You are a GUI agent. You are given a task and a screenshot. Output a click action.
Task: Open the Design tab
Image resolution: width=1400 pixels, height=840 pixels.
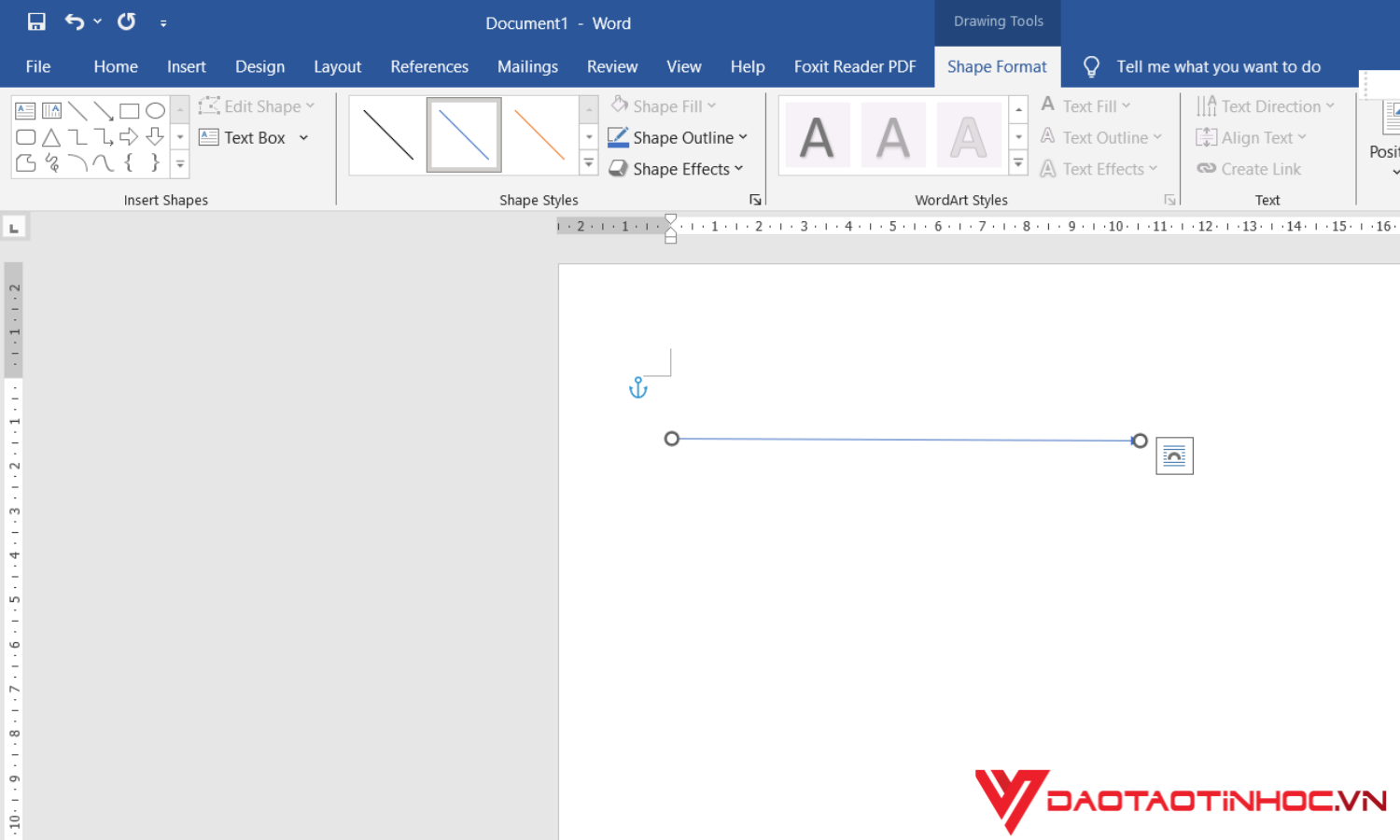(259, 66)
